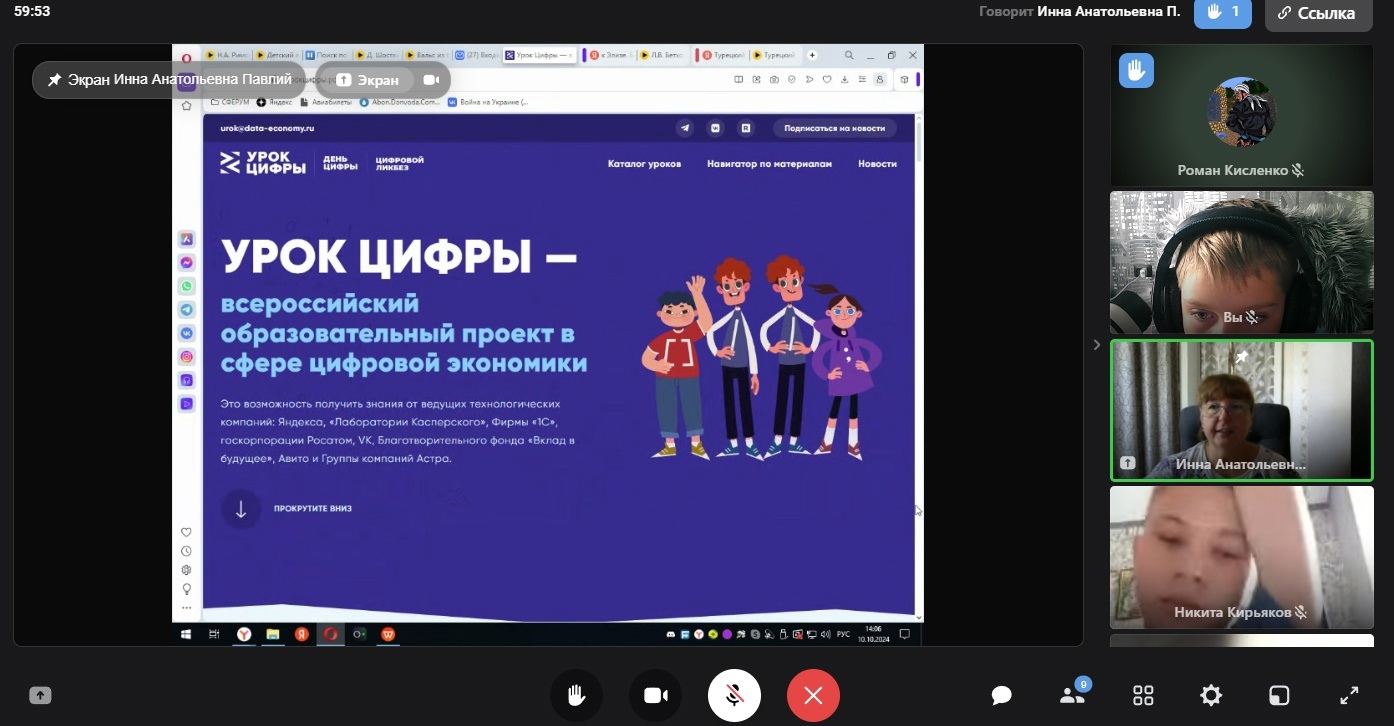Open the chat speech bubble icon
The width and height of the screenshot is (1394, 726).
coord(1002,696)
